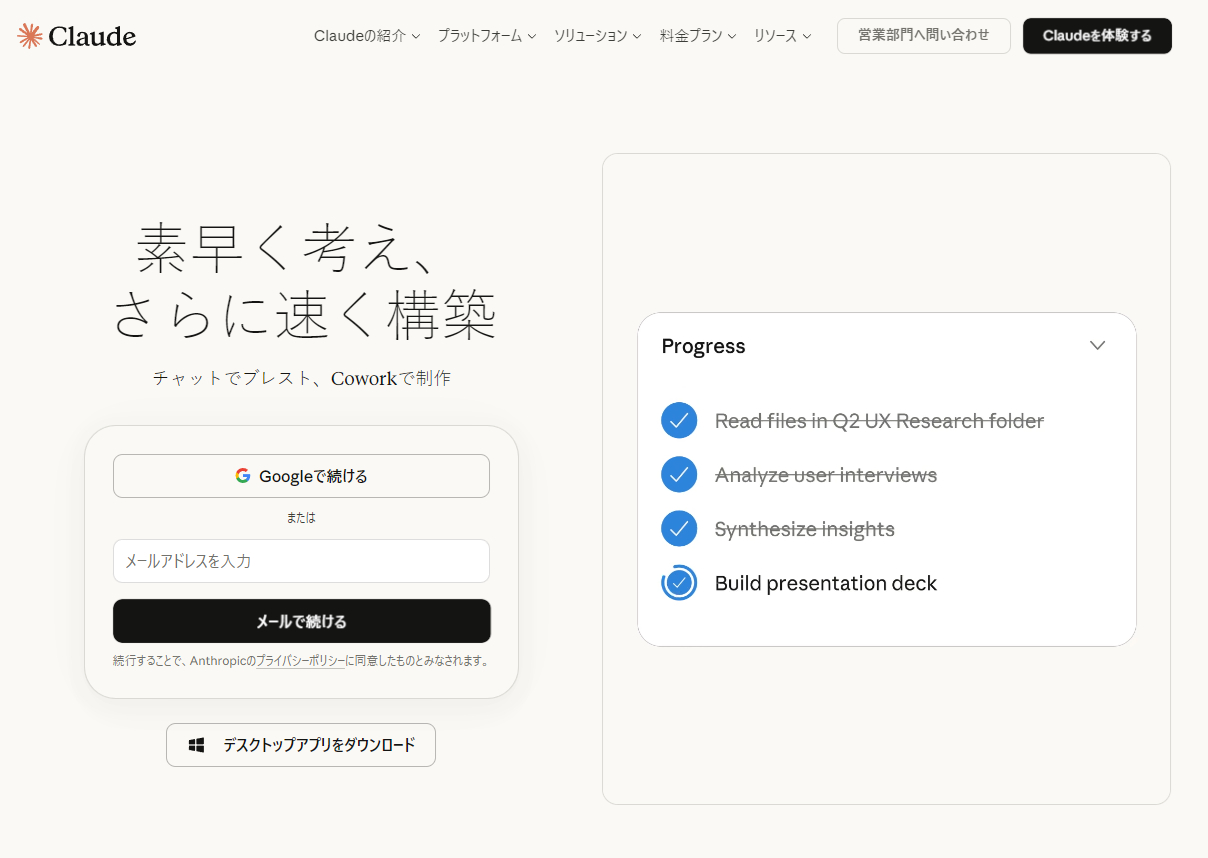
Task: Click checkmark beside Analyze user interviews
Action: (x=679, y=474)
